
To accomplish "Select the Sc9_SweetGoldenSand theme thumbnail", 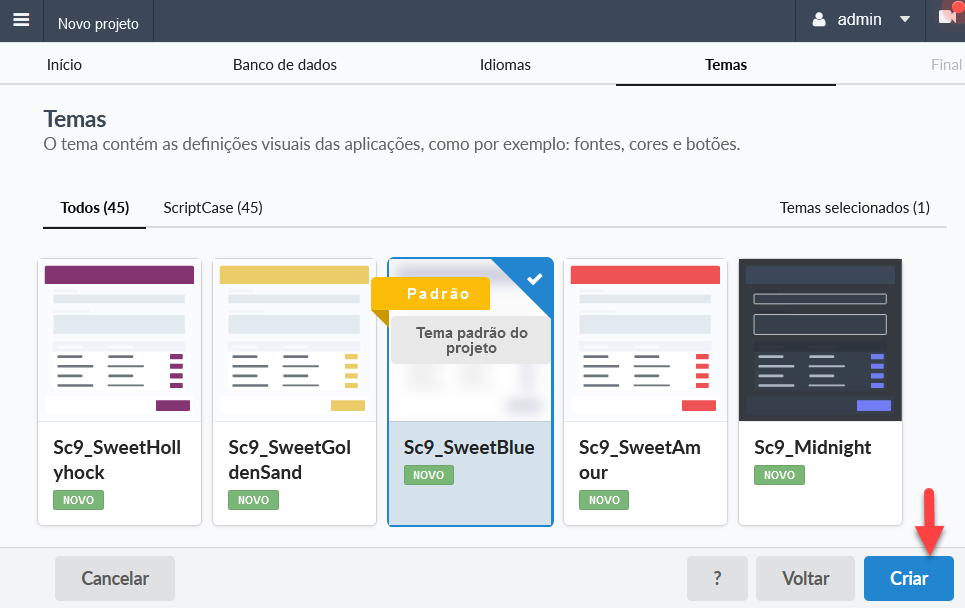I will click(294, 340).
